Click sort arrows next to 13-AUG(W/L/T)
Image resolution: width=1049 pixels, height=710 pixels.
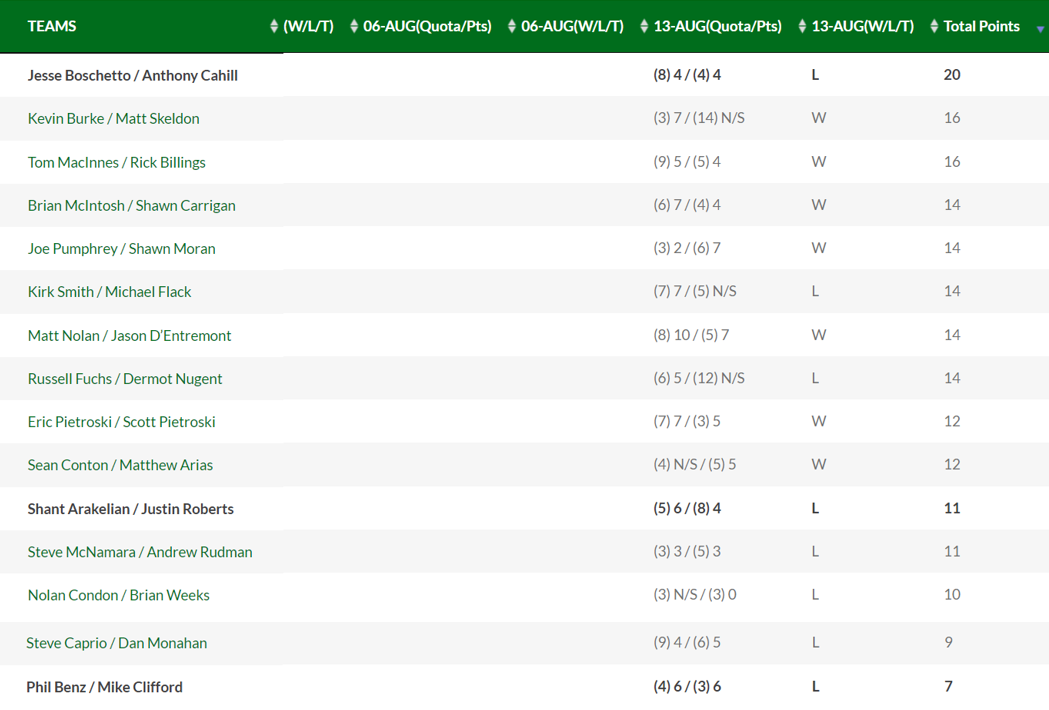[x=802, y=27]
